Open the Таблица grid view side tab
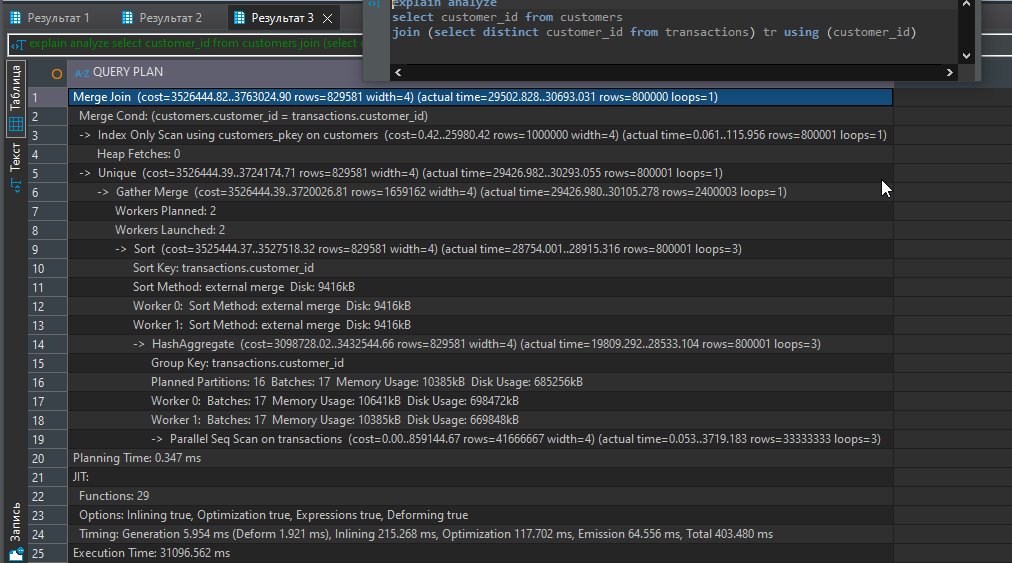The image size is (1012, 563). (15, 98)
